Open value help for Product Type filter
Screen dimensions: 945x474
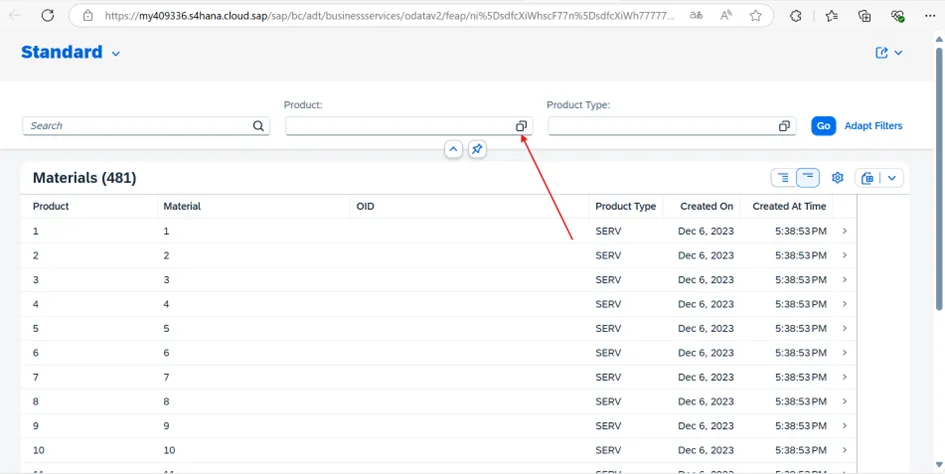point(784,126)
